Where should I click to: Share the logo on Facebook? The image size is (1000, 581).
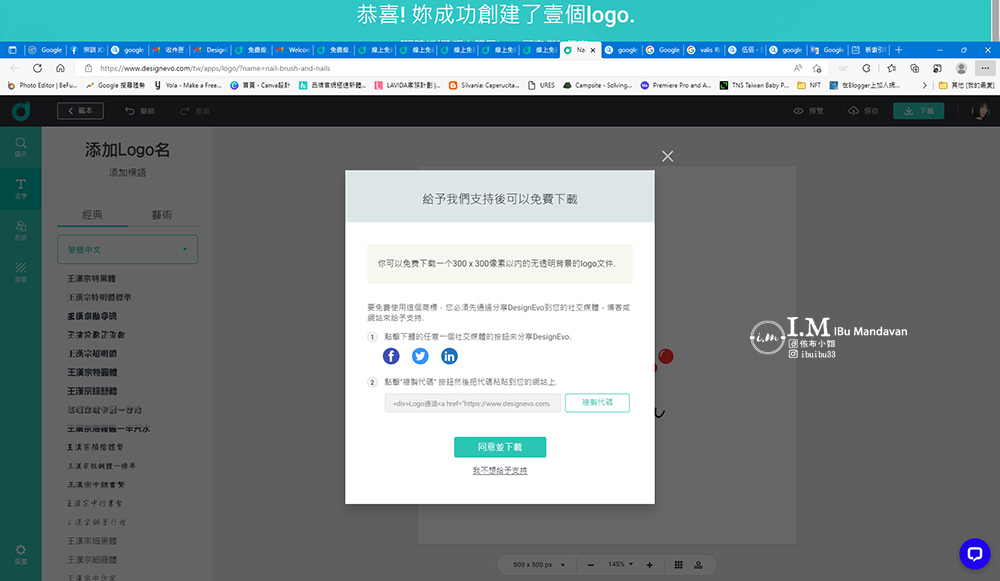(391, 355)
